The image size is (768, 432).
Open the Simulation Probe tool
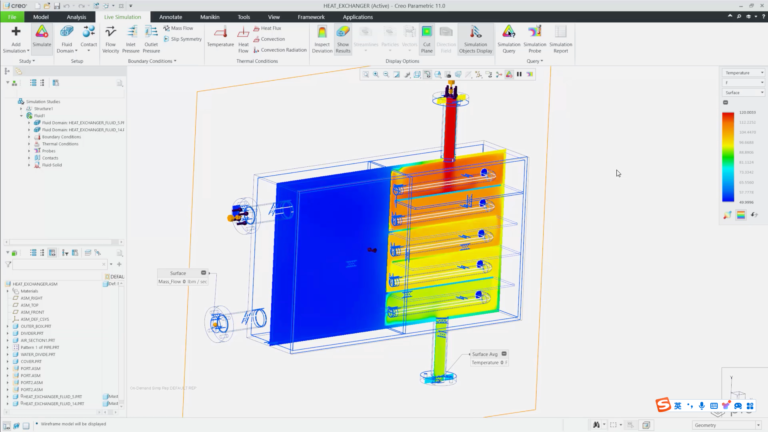coord(535,39)
